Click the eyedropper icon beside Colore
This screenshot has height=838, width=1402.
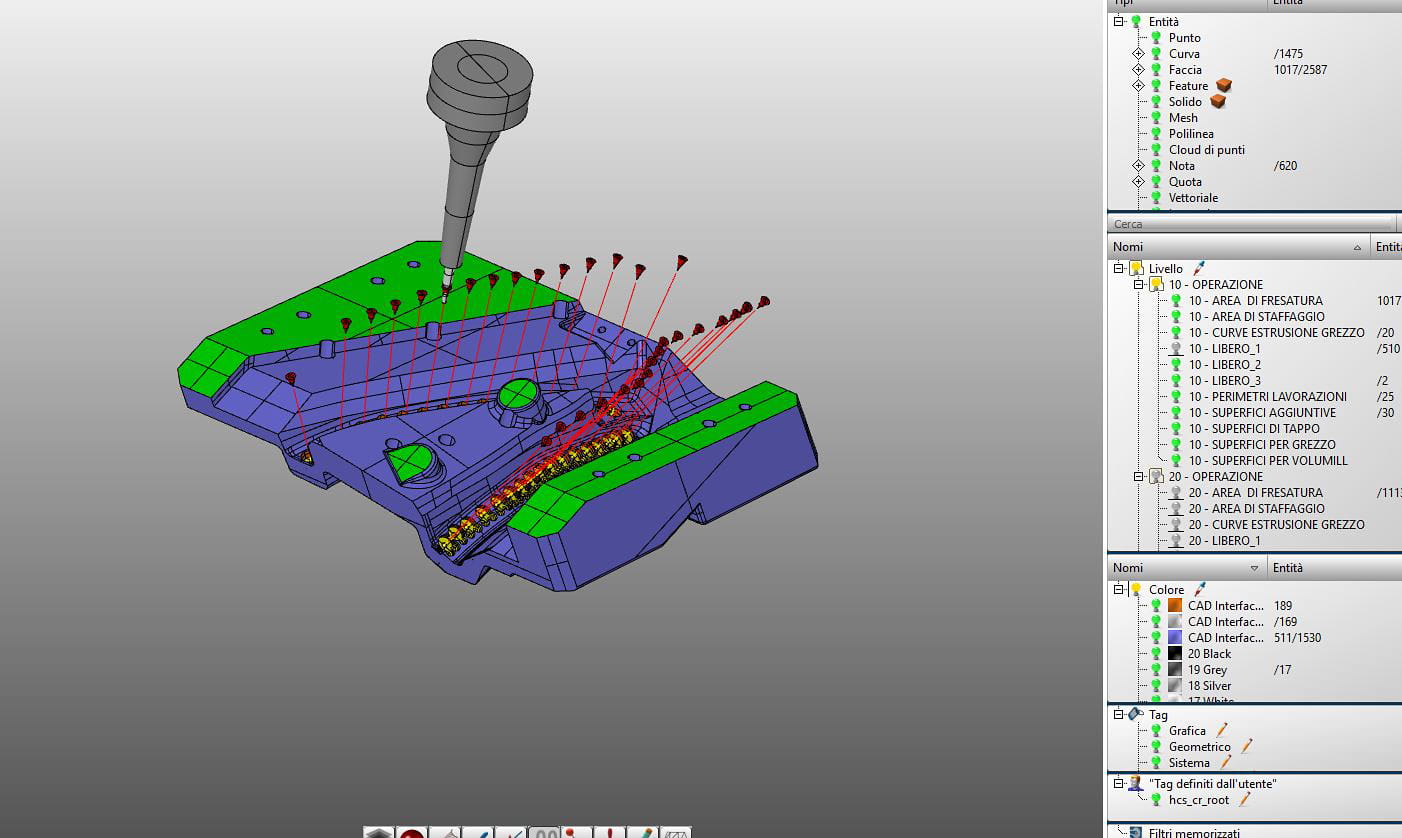[x=1200, y=589]
